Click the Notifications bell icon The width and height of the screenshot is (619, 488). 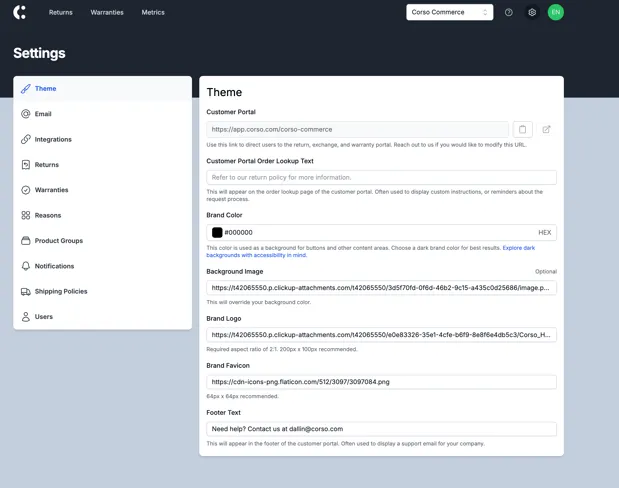pyautogui.click(x=26, y=266)
